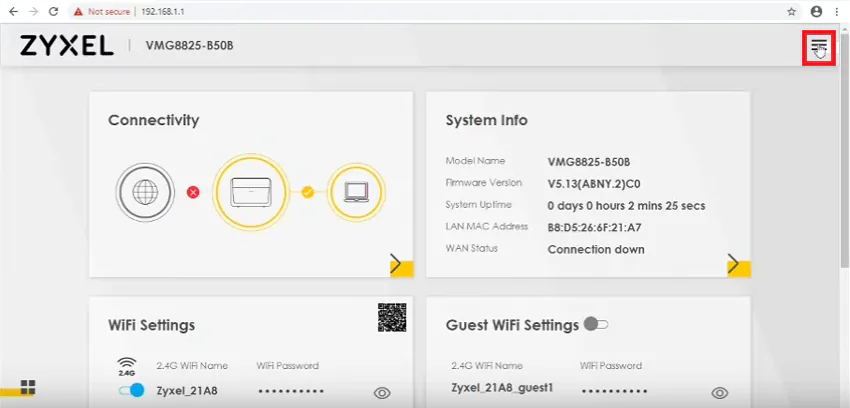The height and width of the screenshot is (408, 850).
Task: Click the header model text VMG8825-B50B
Action: pyautogui.click(x=189, y=46)
